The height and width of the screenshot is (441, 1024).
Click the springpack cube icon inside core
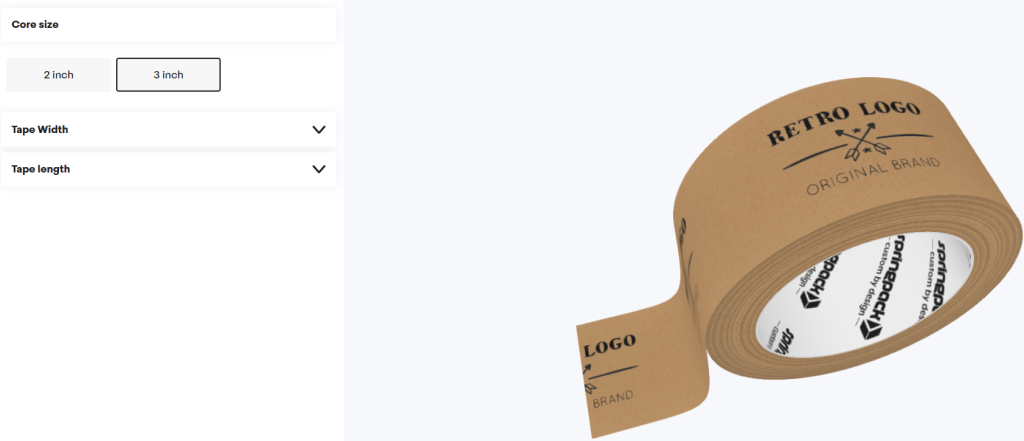tap(870, 328)
